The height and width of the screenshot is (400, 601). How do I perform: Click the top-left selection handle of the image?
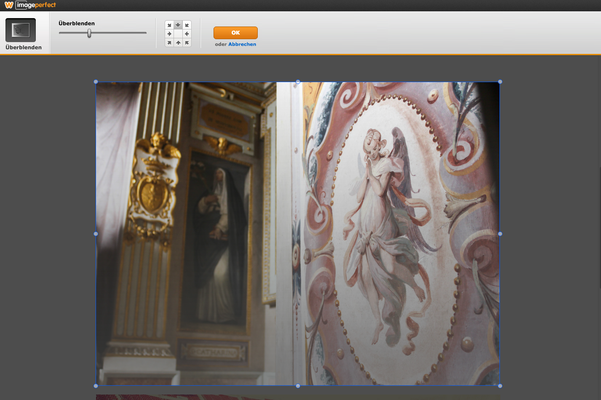(x=96, y=82)
